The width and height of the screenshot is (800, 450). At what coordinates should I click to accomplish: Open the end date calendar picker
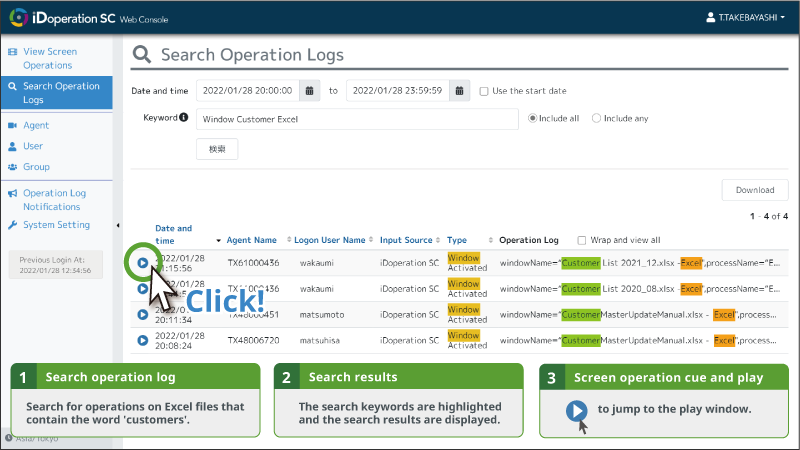click(459, 90)
